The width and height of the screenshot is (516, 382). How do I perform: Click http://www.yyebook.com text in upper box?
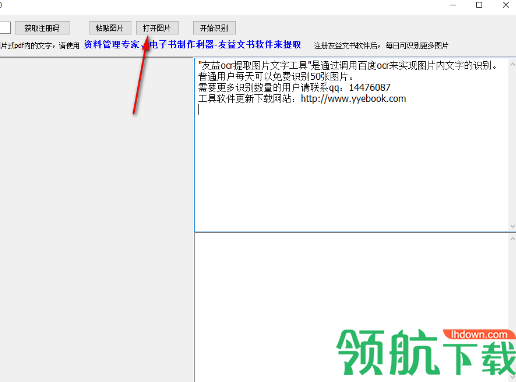tap(353, 99)
